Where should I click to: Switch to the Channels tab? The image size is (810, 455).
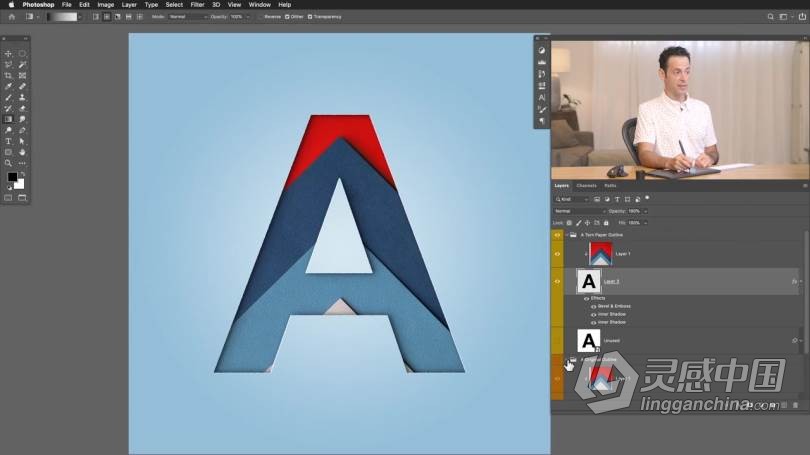tap(586, 185)
